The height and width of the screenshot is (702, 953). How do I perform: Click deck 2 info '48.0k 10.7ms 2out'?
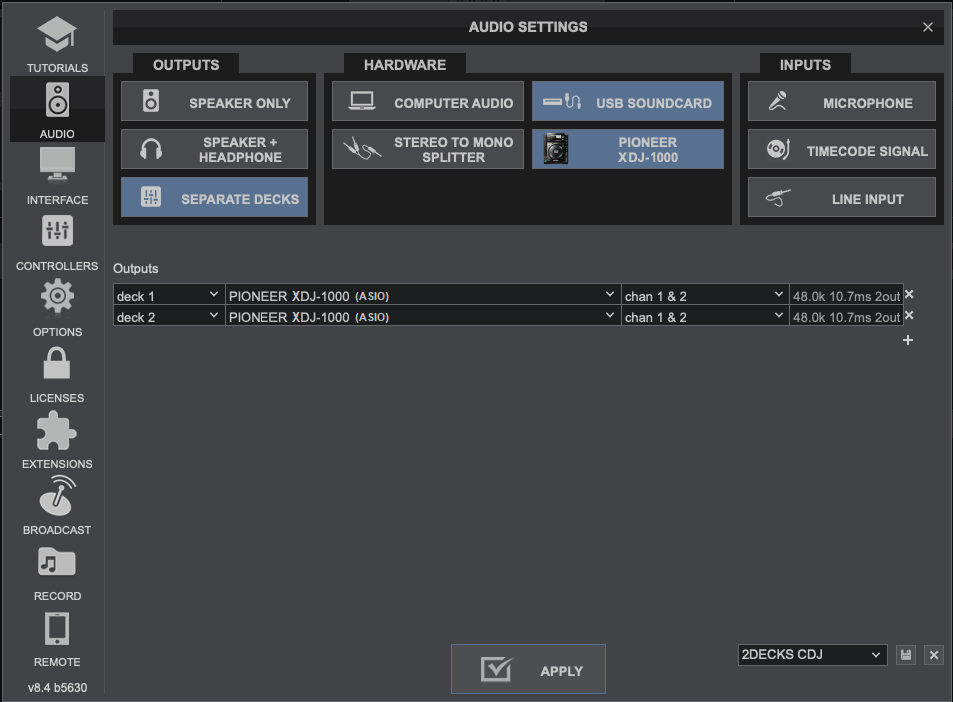coord(846,317)
